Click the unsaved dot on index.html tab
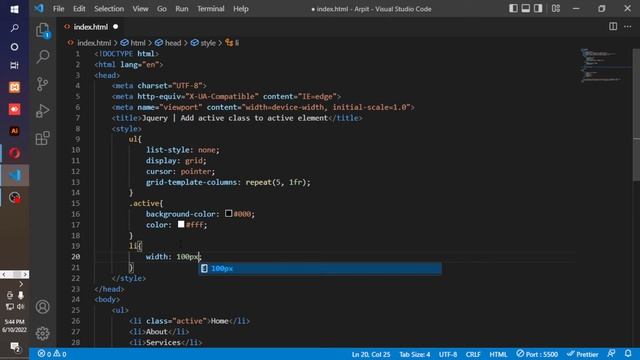 pos(116,27)
